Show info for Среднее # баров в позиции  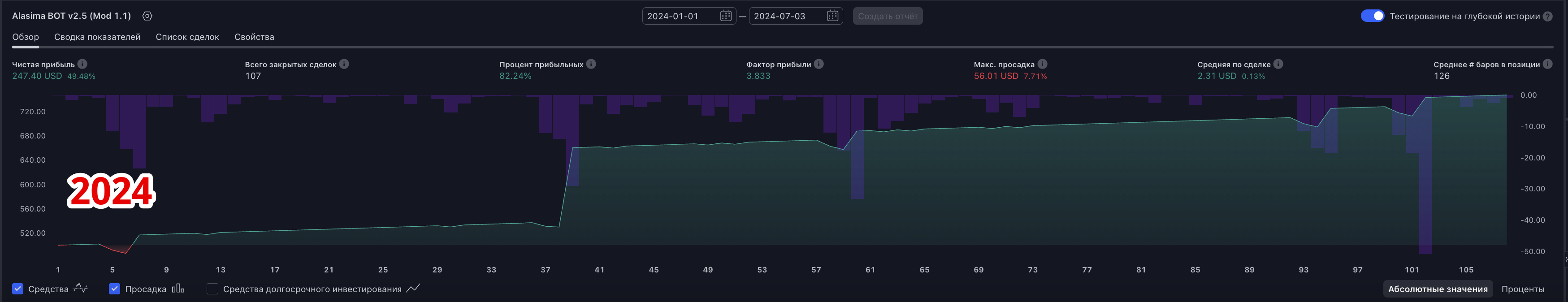[x=1547, y=64]
